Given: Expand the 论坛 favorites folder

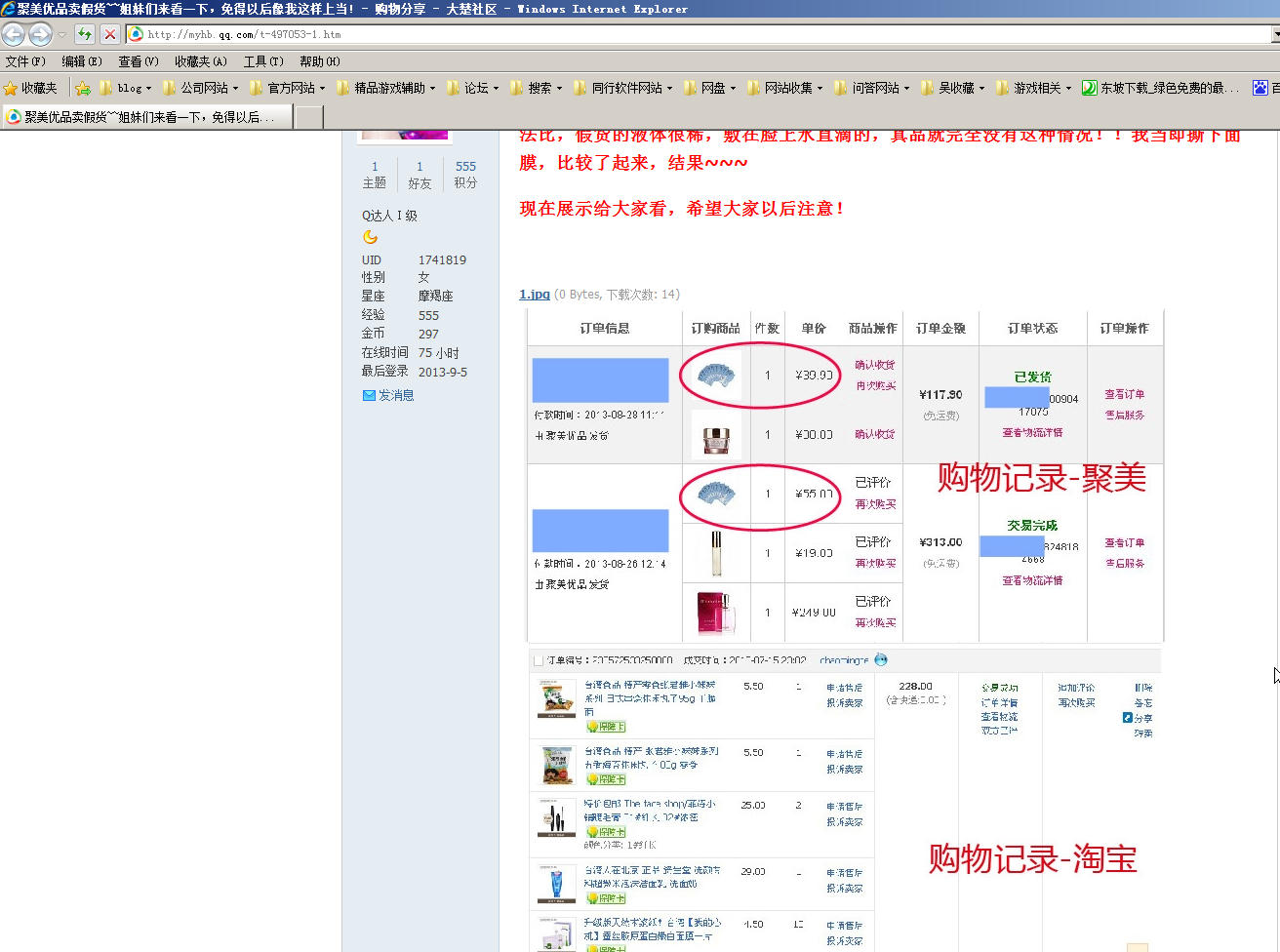Looking at the screenshot, I should pos(473,88).
